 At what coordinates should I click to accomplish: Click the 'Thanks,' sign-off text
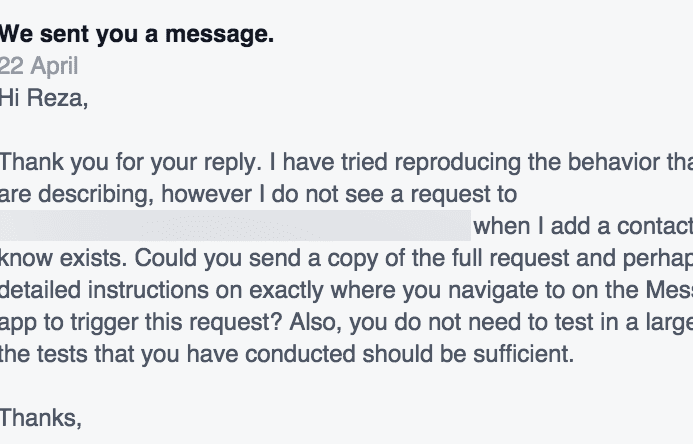tap(41, 418)
